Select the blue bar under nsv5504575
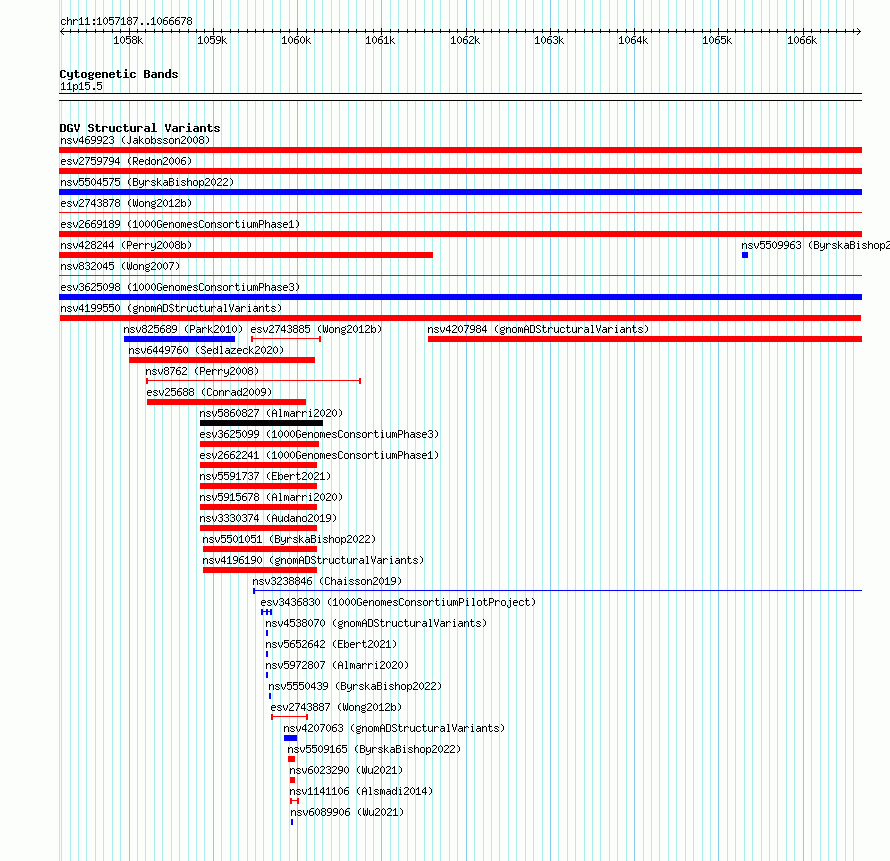890x861 pixels. 460,192
